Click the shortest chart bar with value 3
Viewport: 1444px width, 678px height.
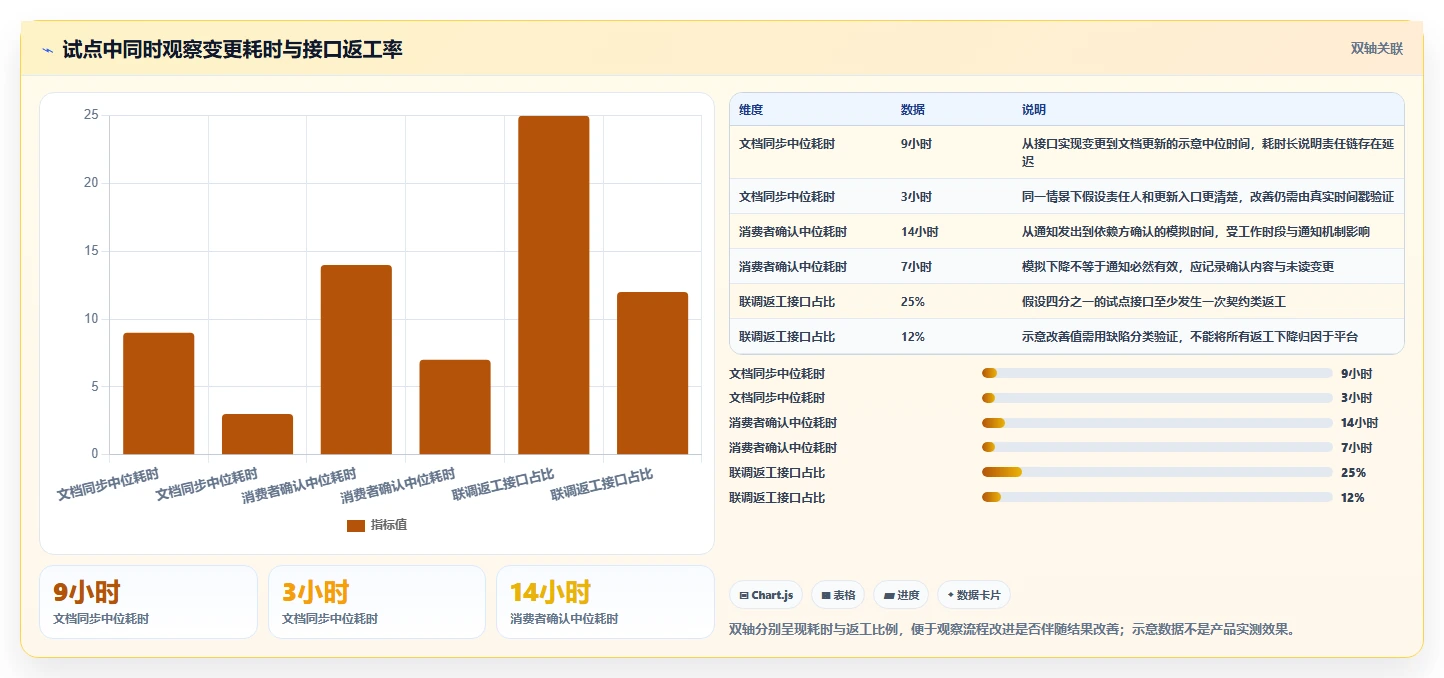pos(257,434)
